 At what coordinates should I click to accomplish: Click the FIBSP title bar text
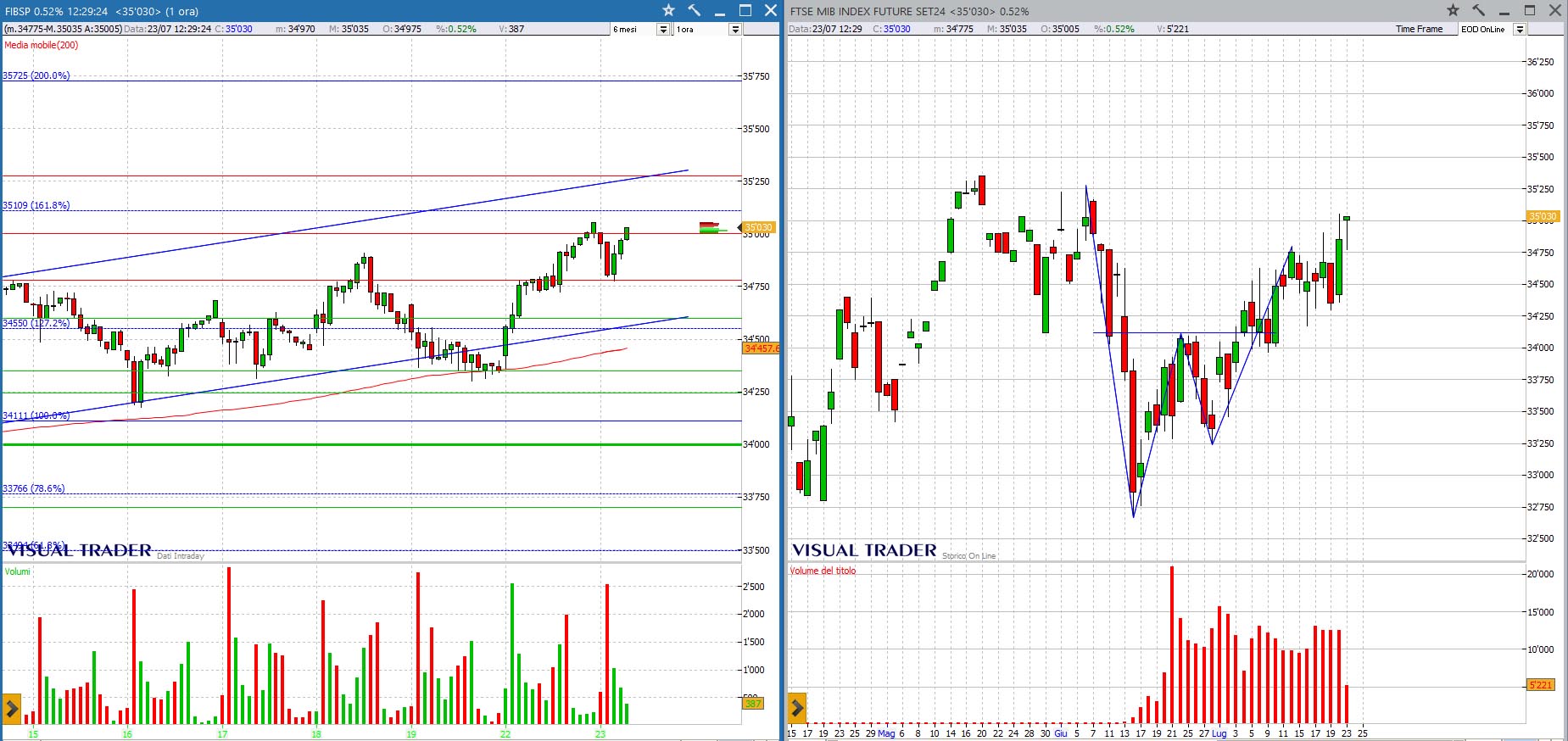[102, 11]
